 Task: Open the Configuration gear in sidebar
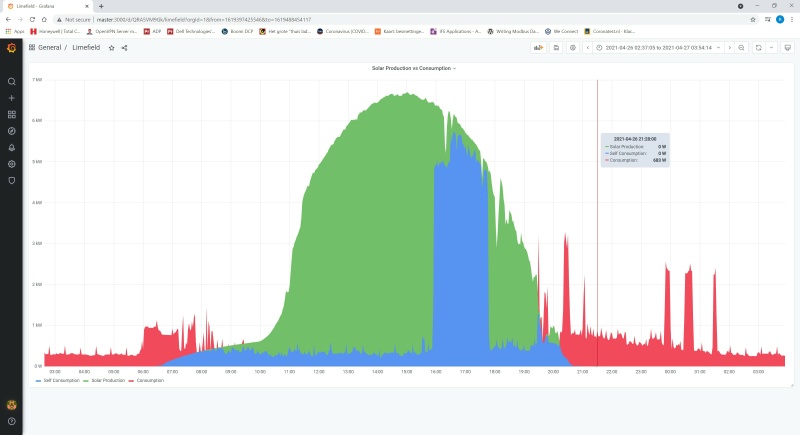point(11,164)
